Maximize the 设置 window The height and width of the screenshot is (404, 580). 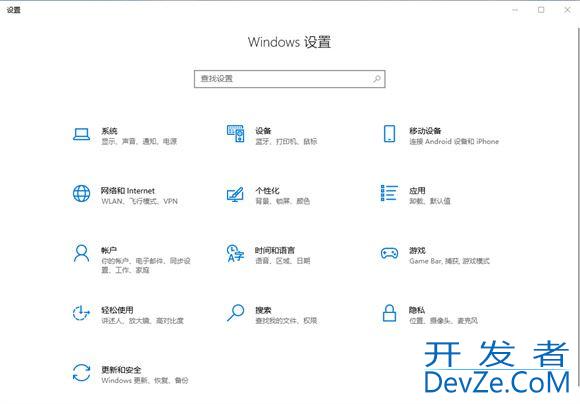pos(541,10)
